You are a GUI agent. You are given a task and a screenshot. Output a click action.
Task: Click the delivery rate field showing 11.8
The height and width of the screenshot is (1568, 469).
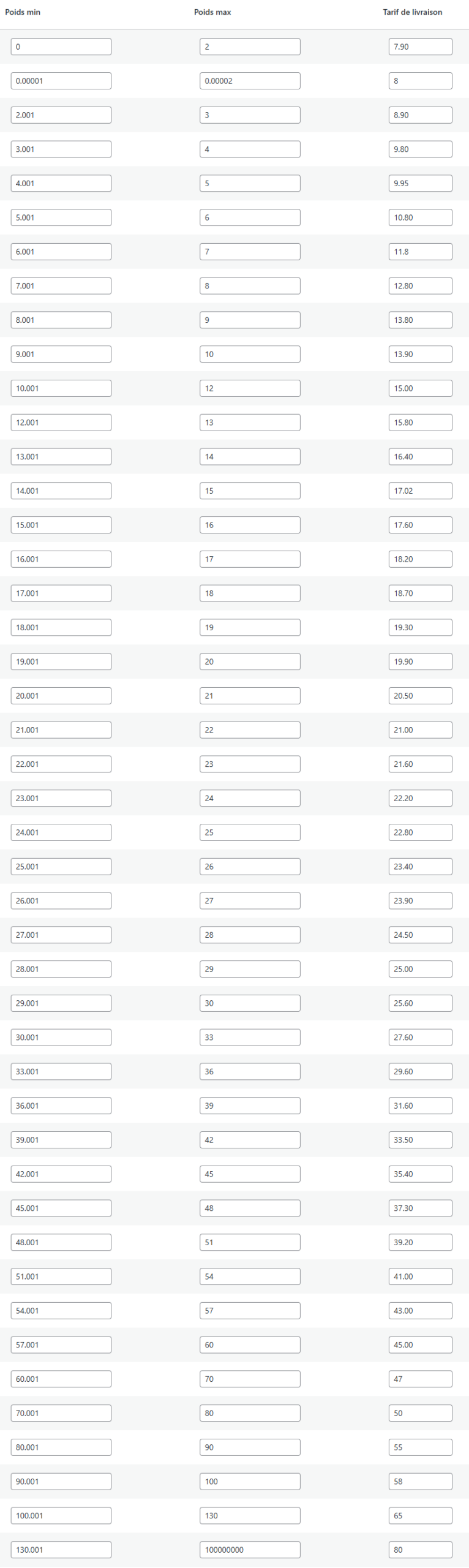[420, 252]
